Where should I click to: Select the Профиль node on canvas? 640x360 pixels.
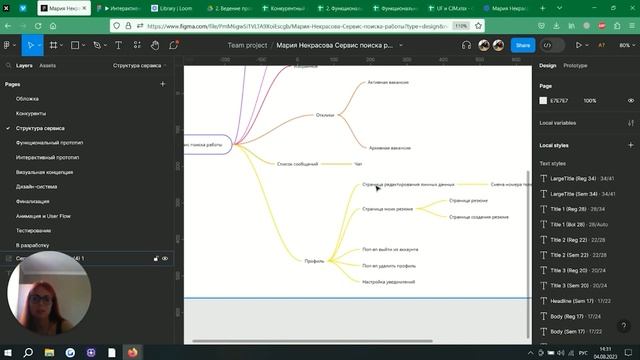[x=314, y=261]
